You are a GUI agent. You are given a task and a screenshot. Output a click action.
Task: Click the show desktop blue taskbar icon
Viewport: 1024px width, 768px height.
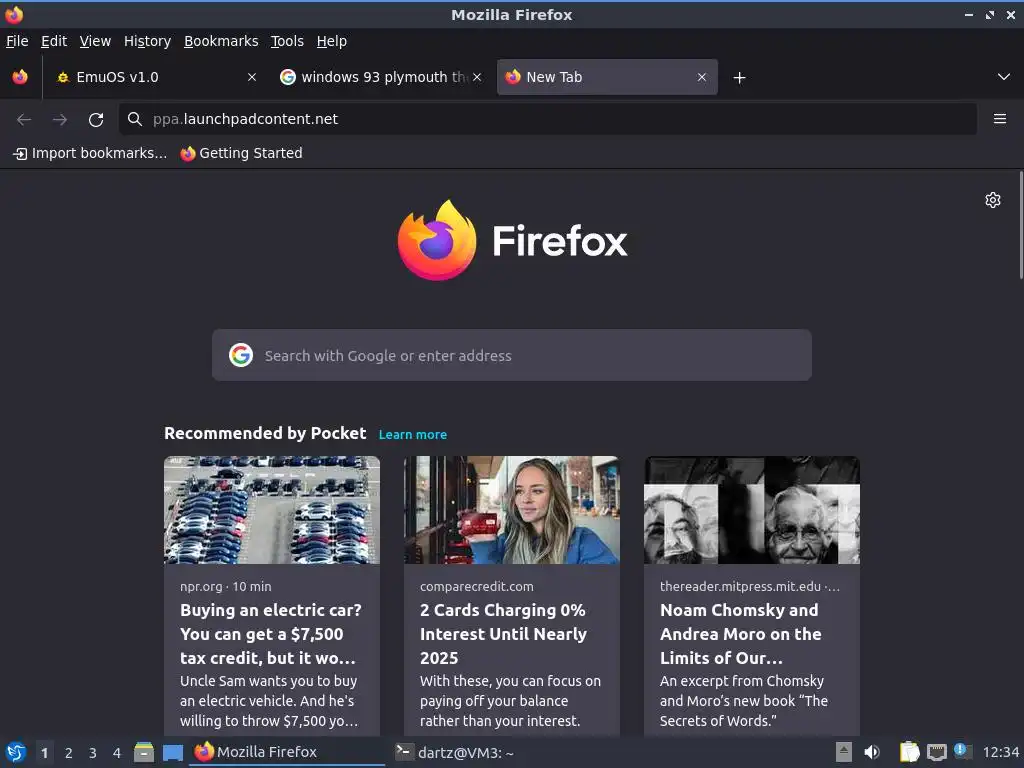click(x=172, y=753)
